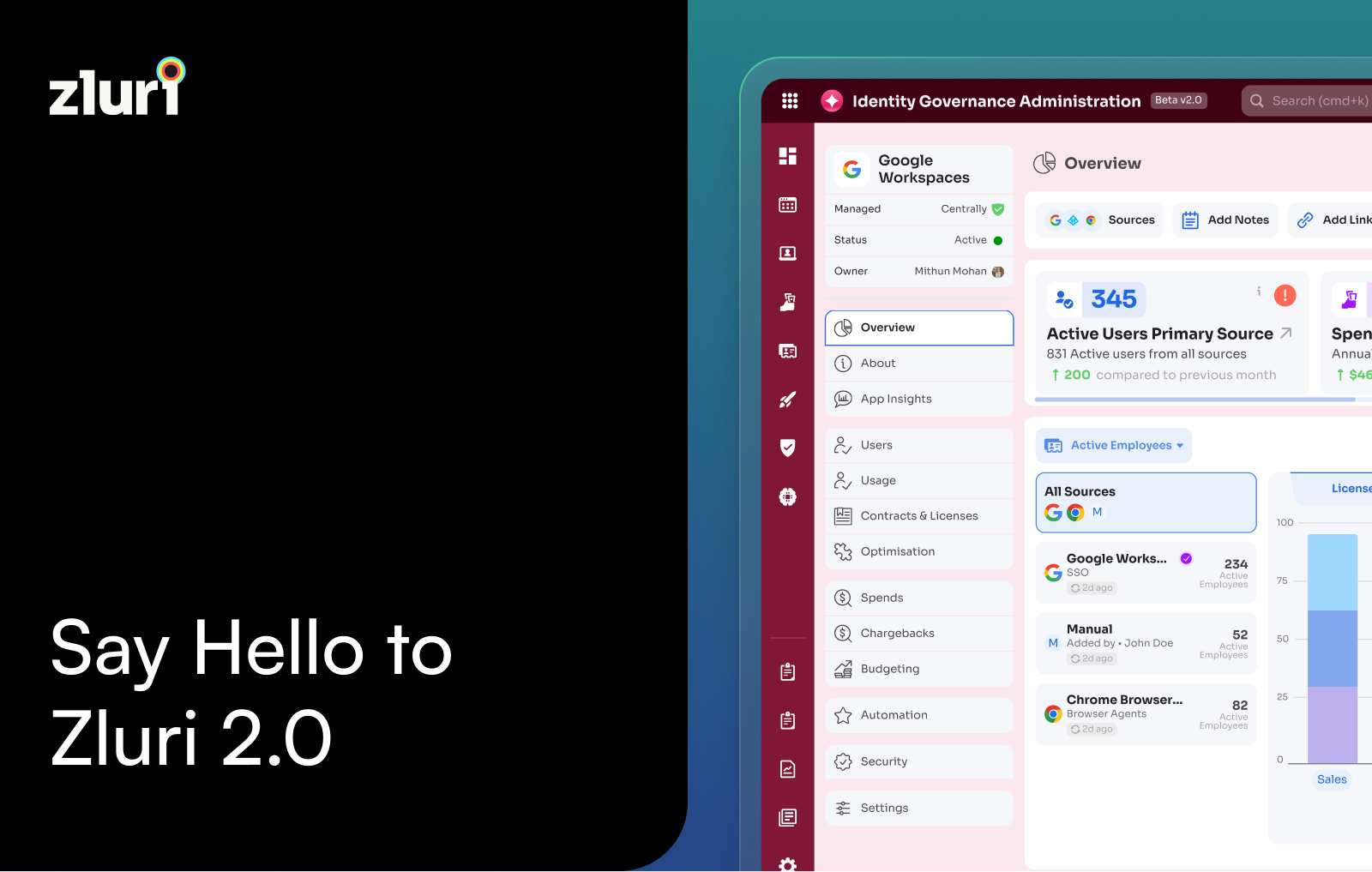Click the Beta v2.0 badge
1372x872 pixels.
tap(1178, 100)
